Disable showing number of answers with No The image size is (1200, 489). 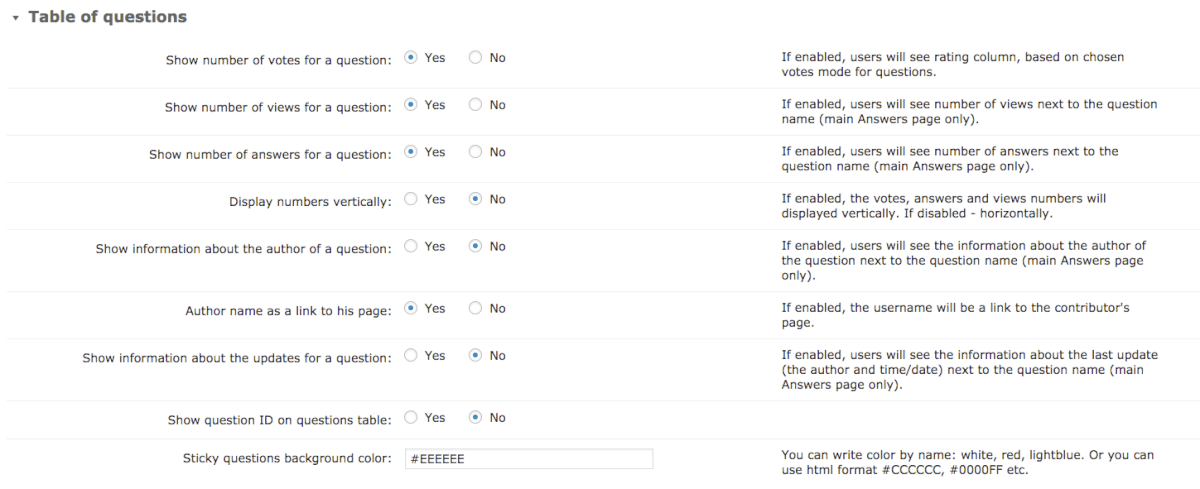point(475,152)
